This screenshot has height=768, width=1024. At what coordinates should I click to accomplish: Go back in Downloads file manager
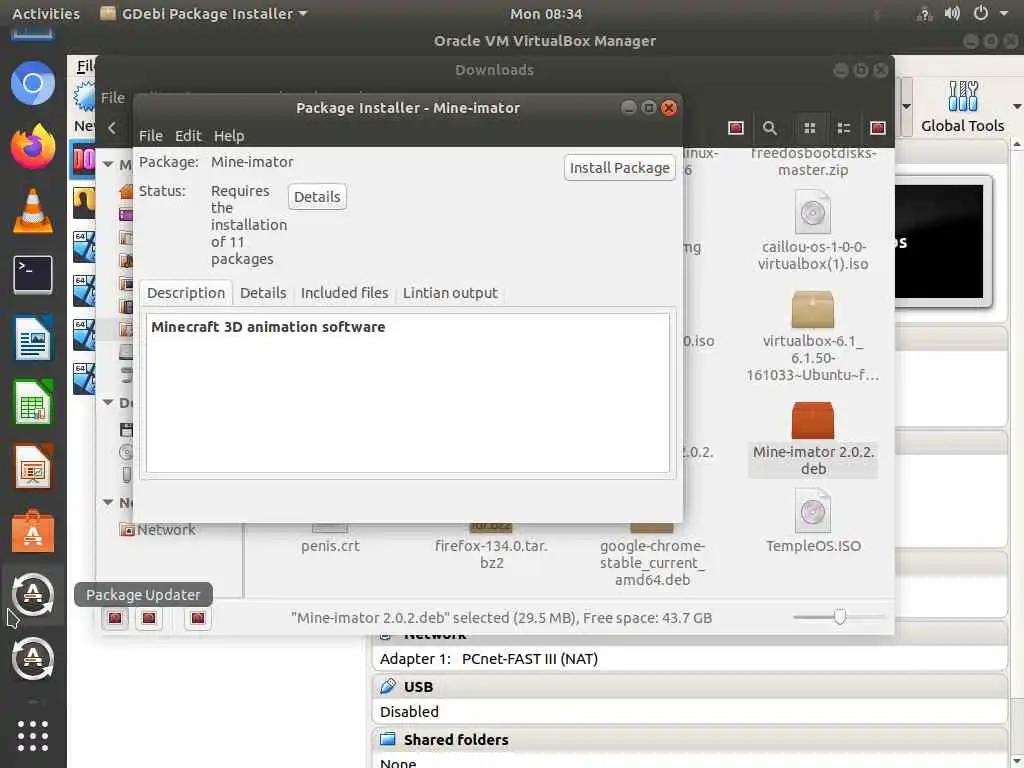(x=112, y=128)
